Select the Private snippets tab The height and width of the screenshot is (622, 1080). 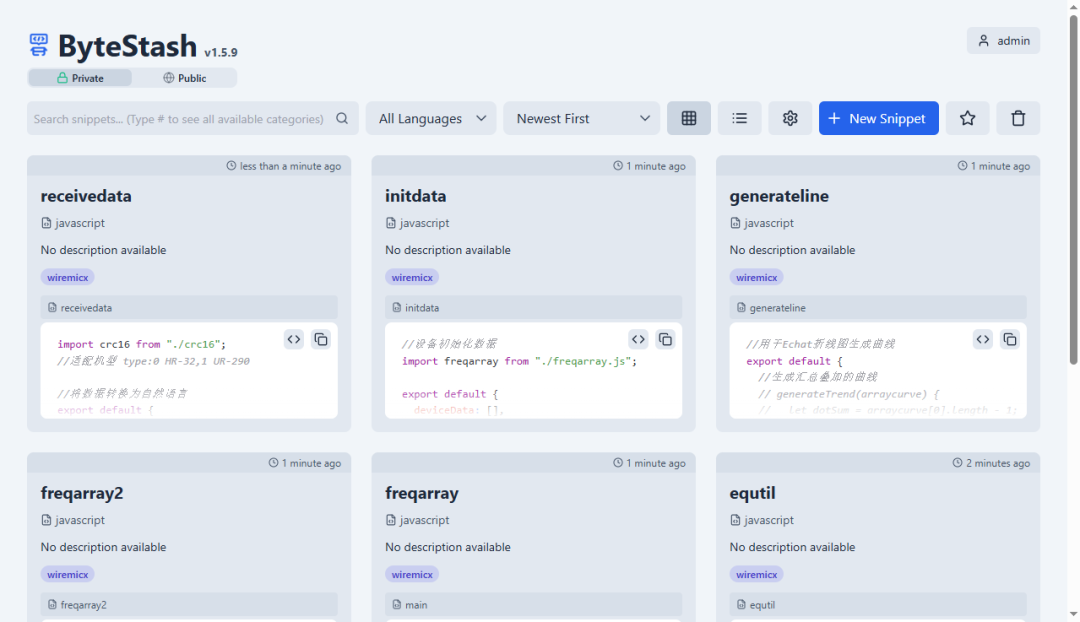click(80, 78)
